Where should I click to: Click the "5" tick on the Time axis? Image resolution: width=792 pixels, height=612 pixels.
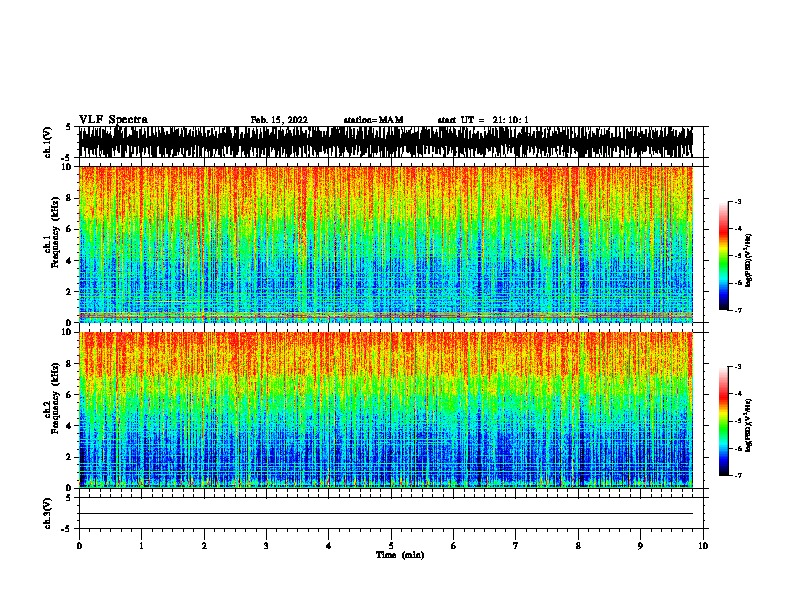click(x=391, y=546)
